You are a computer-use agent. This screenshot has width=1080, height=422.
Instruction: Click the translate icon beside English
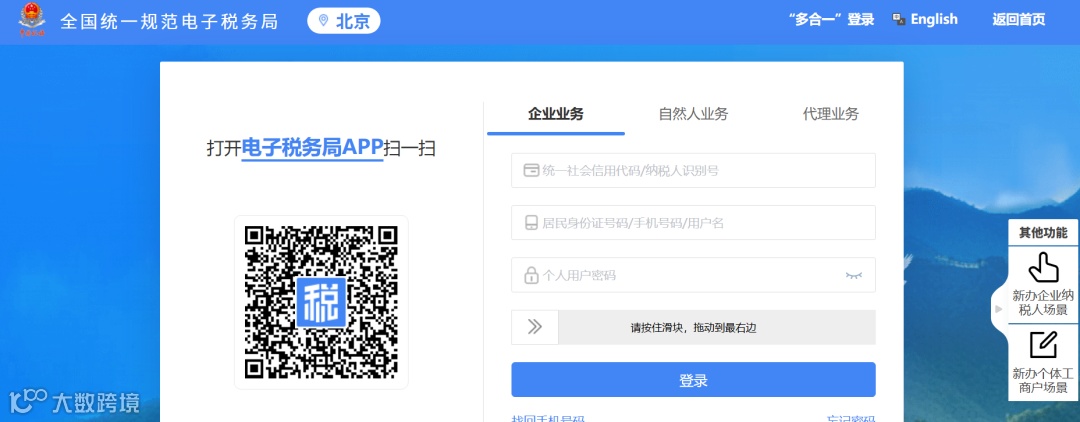click(x=899, y=19)
